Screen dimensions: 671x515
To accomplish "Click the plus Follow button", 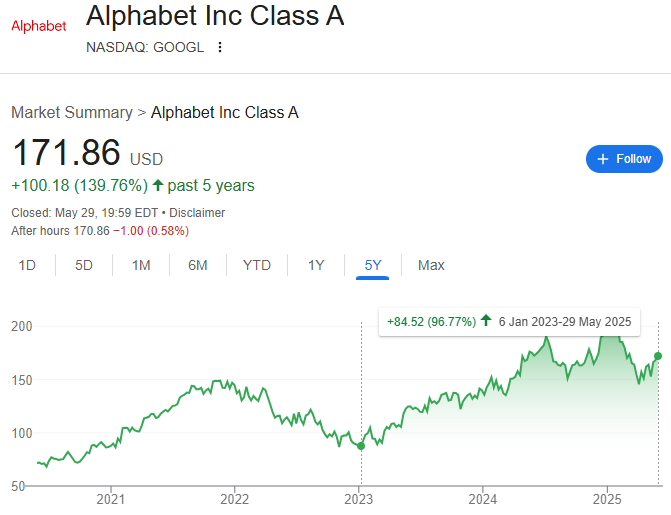I will (x=624, y=159).
